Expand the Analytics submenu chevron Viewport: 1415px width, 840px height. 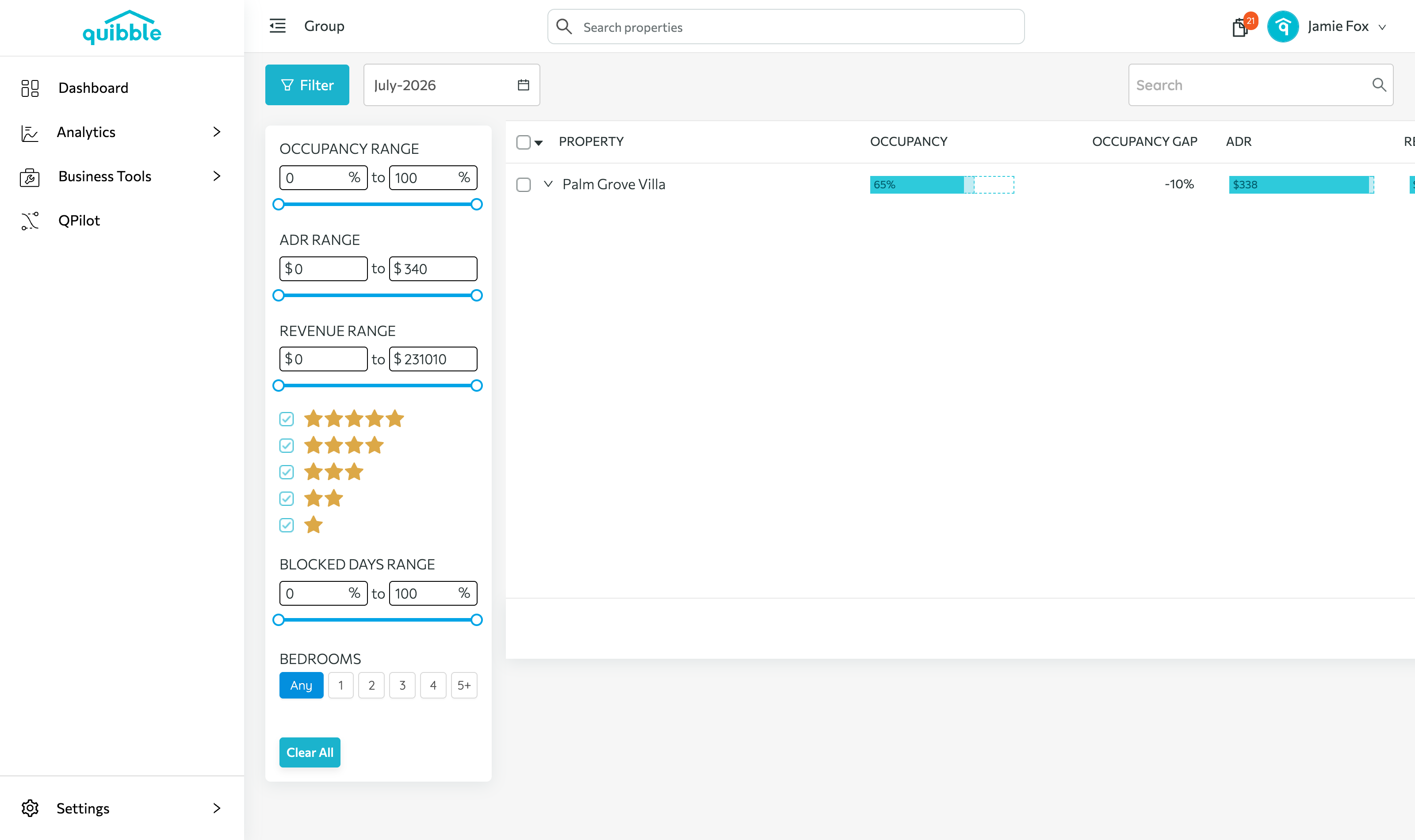[x=217, y=132]
